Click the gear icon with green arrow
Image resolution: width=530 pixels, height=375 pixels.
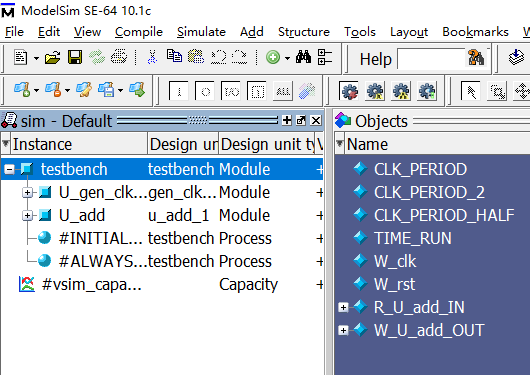(x=427, y=91)
